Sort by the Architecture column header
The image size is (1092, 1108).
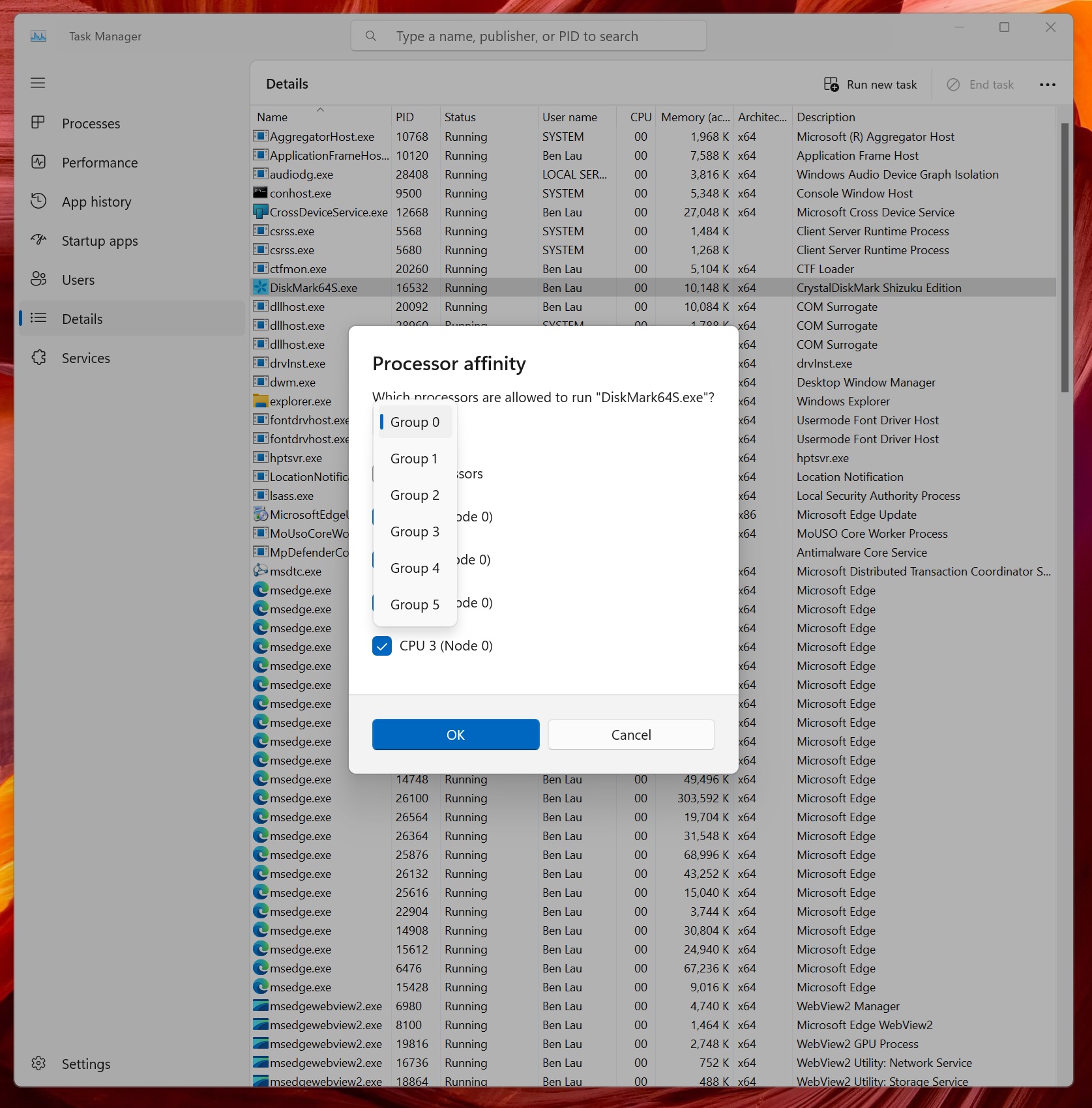763,117
